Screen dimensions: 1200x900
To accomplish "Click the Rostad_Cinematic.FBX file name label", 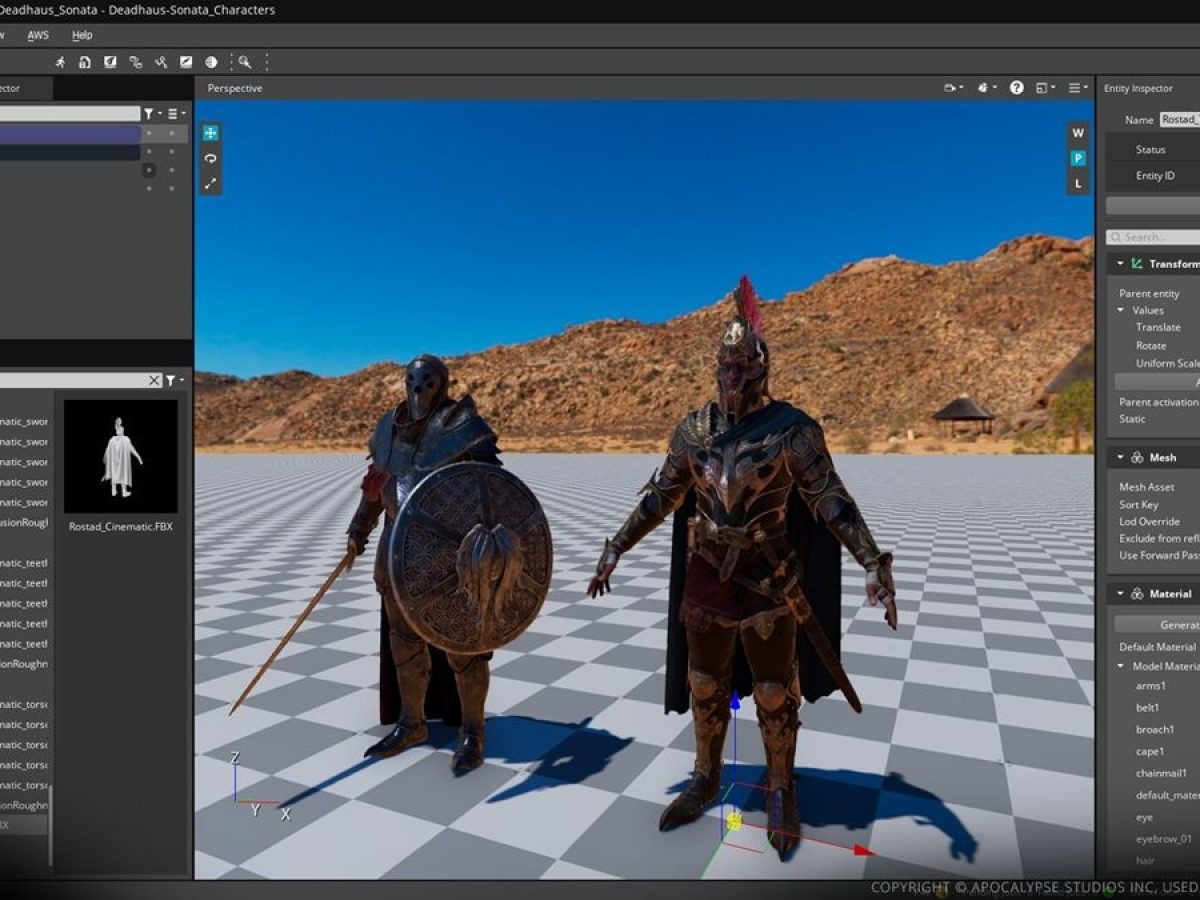I will pos(121,525).
